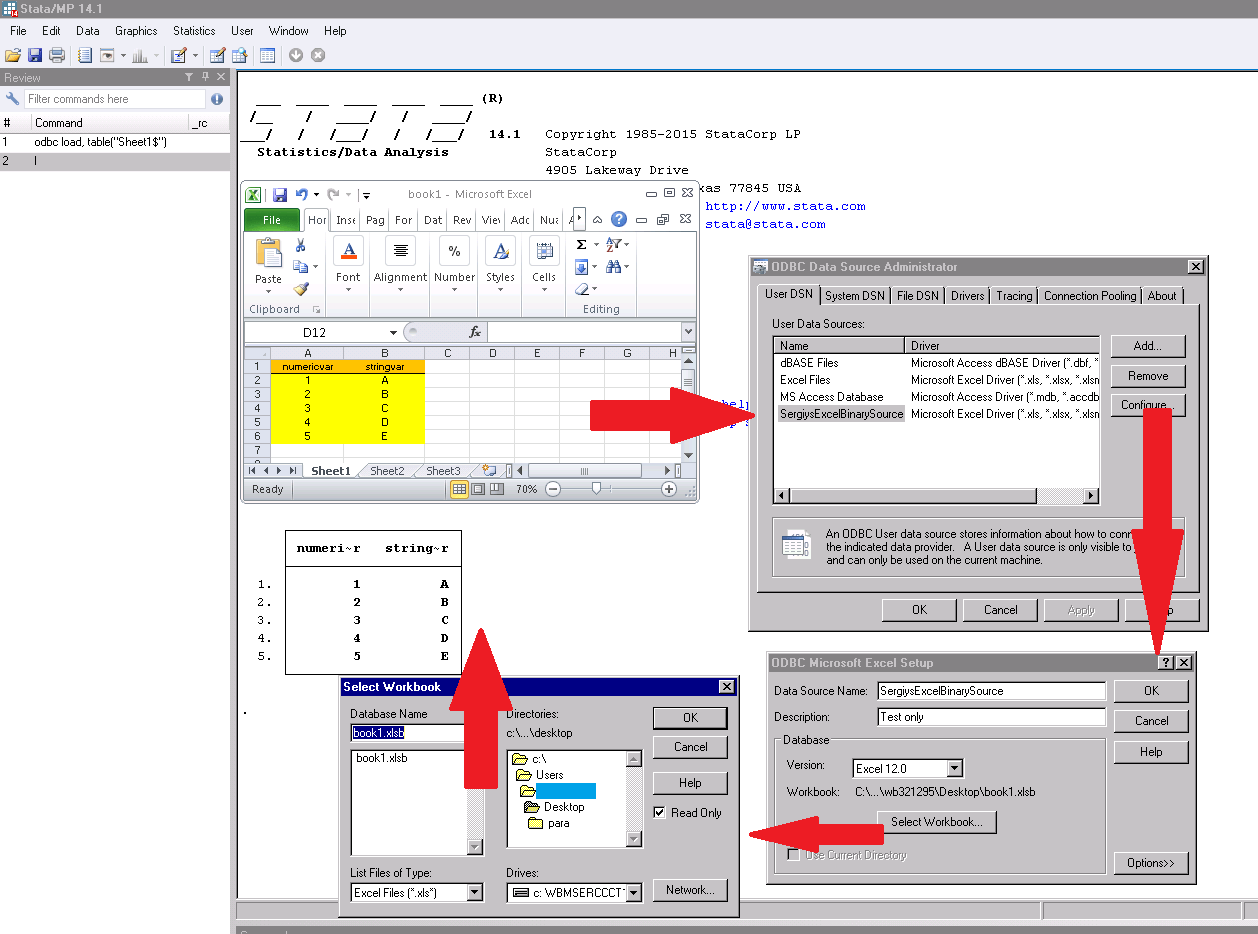Open the Excel Version dropdown showing Excel 12.0

[x=954, y=768]
